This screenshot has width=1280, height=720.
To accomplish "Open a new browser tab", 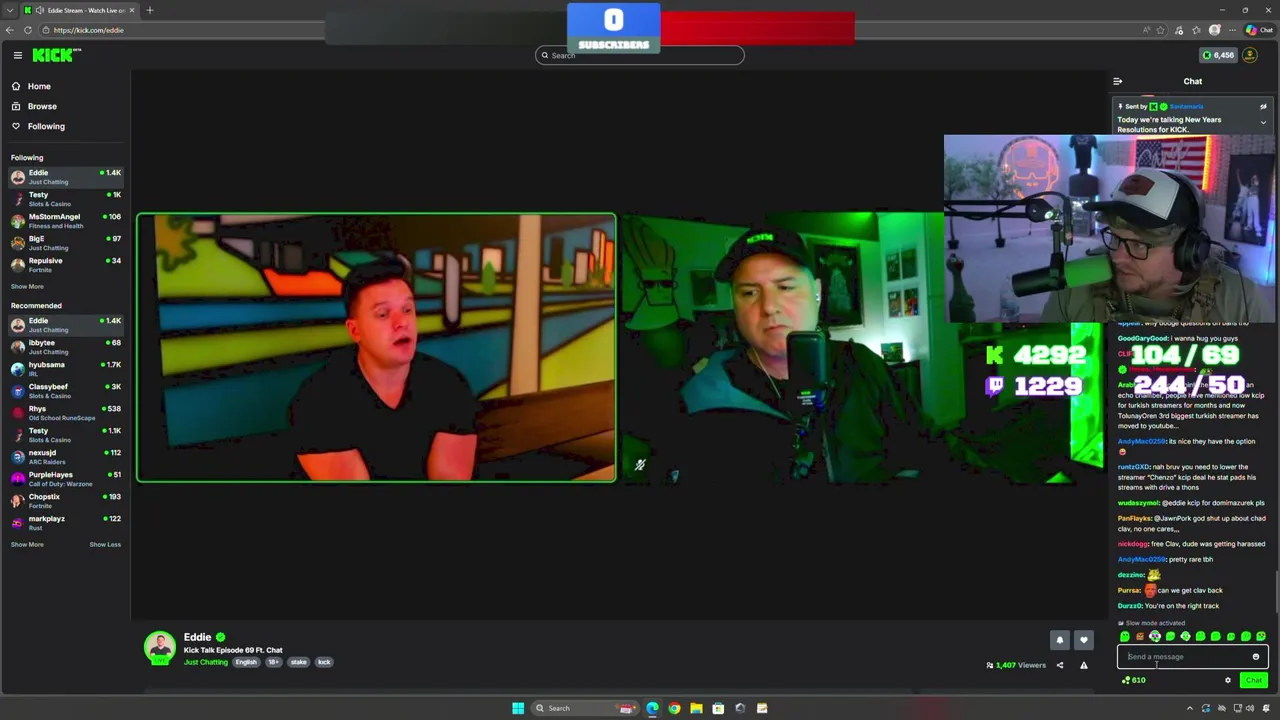I will (x=149, y=10).
